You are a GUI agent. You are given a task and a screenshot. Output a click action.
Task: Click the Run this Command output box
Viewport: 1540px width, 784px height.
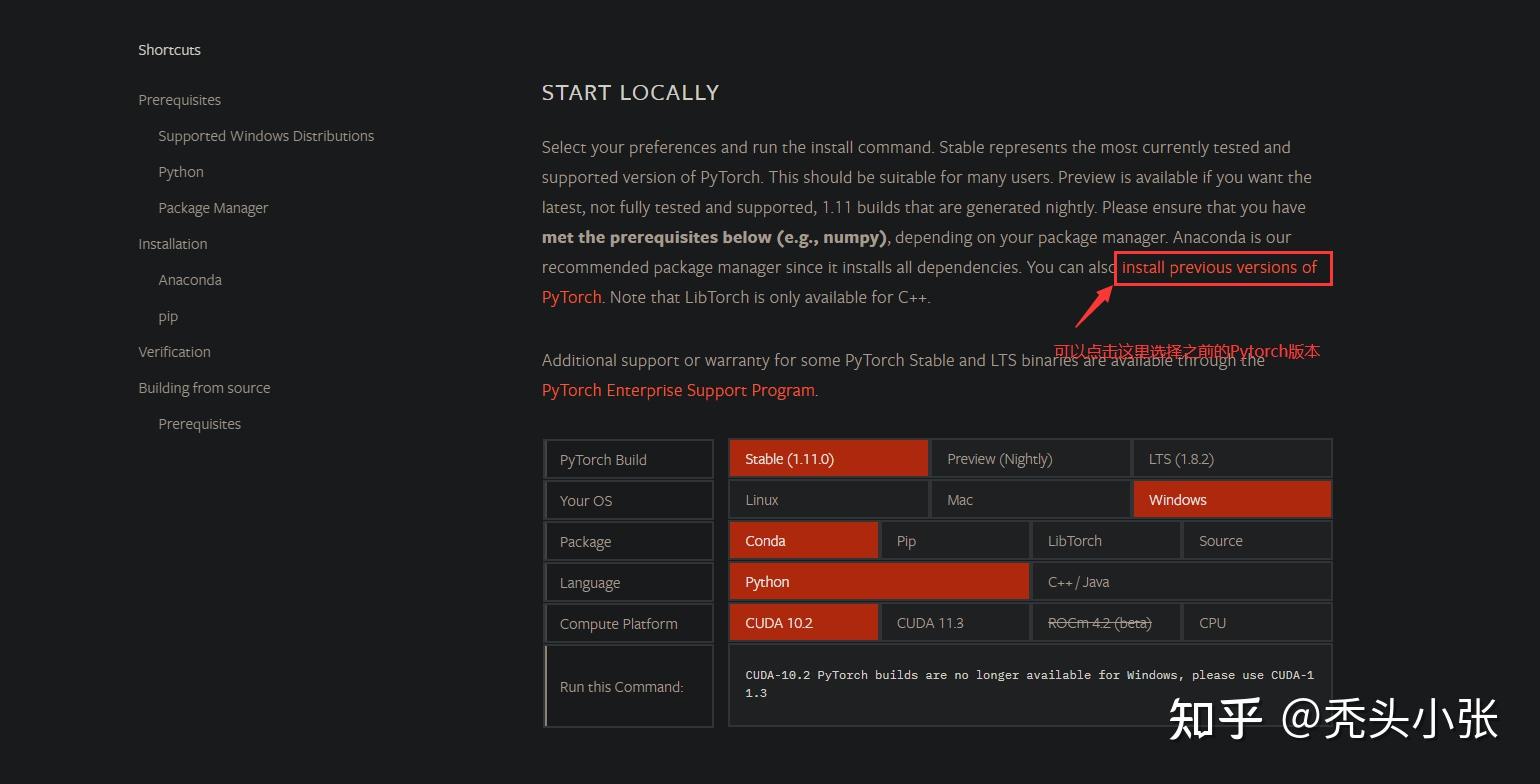[x=1030, y=685]
